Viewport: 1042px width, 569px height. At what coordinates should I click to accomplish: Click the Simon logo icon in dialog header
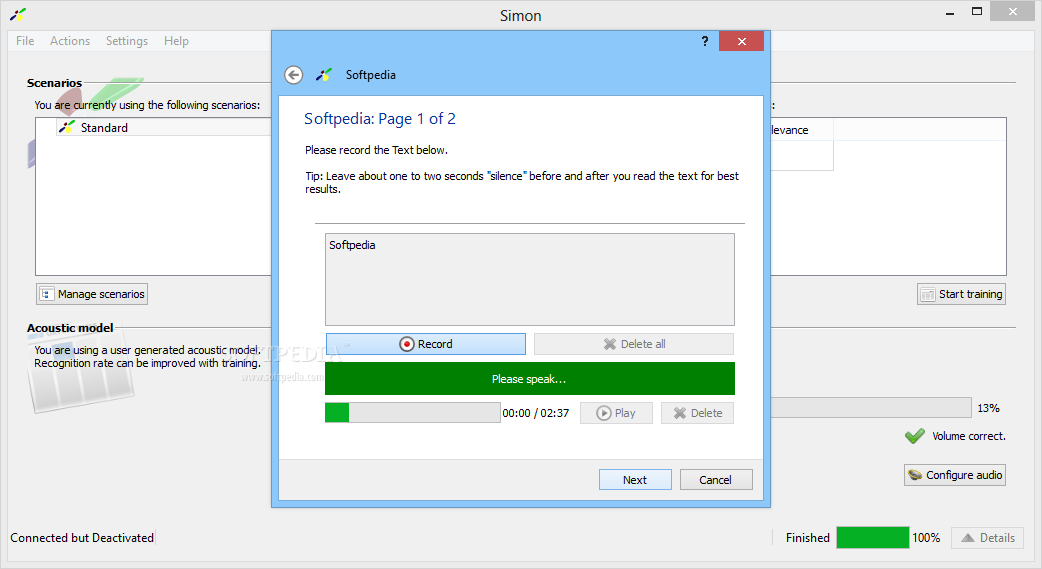coord(324,75)
